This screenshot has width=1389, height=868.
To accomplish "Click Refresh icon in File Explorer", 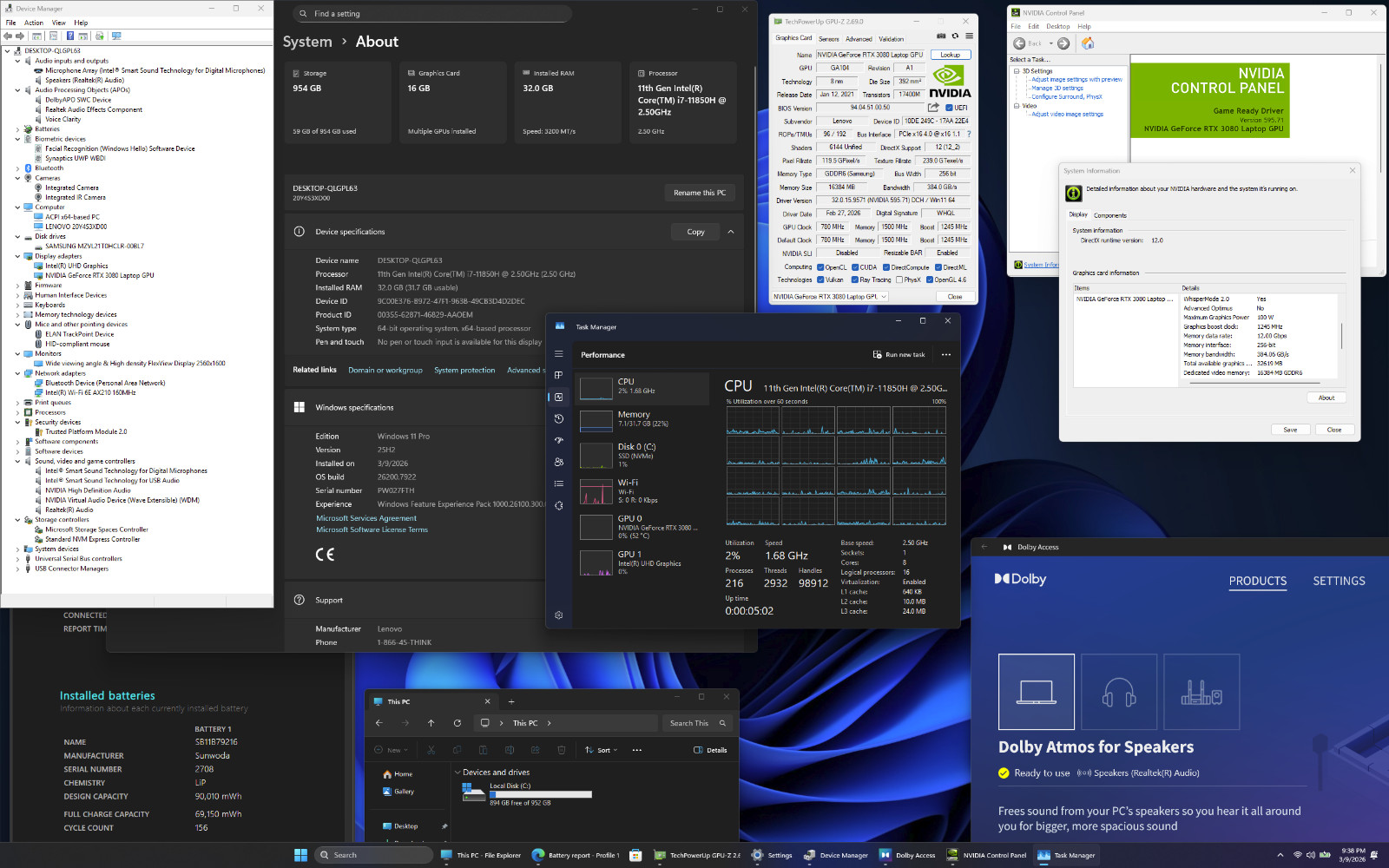I will pos(457,723).
